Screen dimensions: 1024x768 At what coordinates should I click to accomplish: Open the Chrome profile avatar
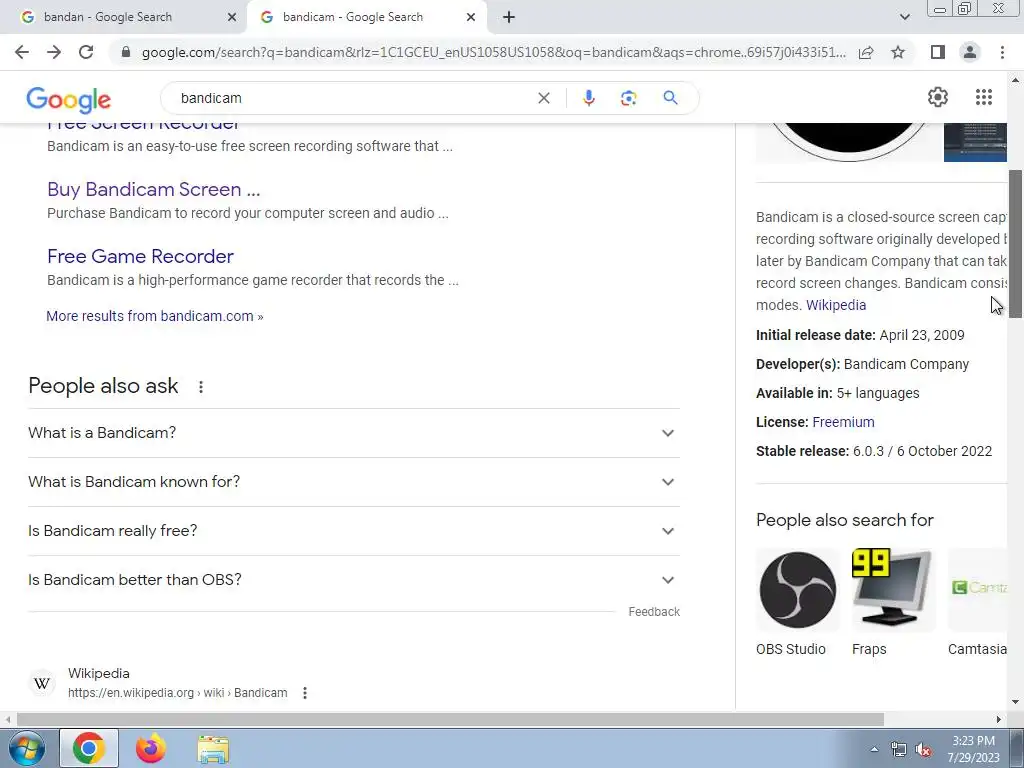click(x=970, y=52)
